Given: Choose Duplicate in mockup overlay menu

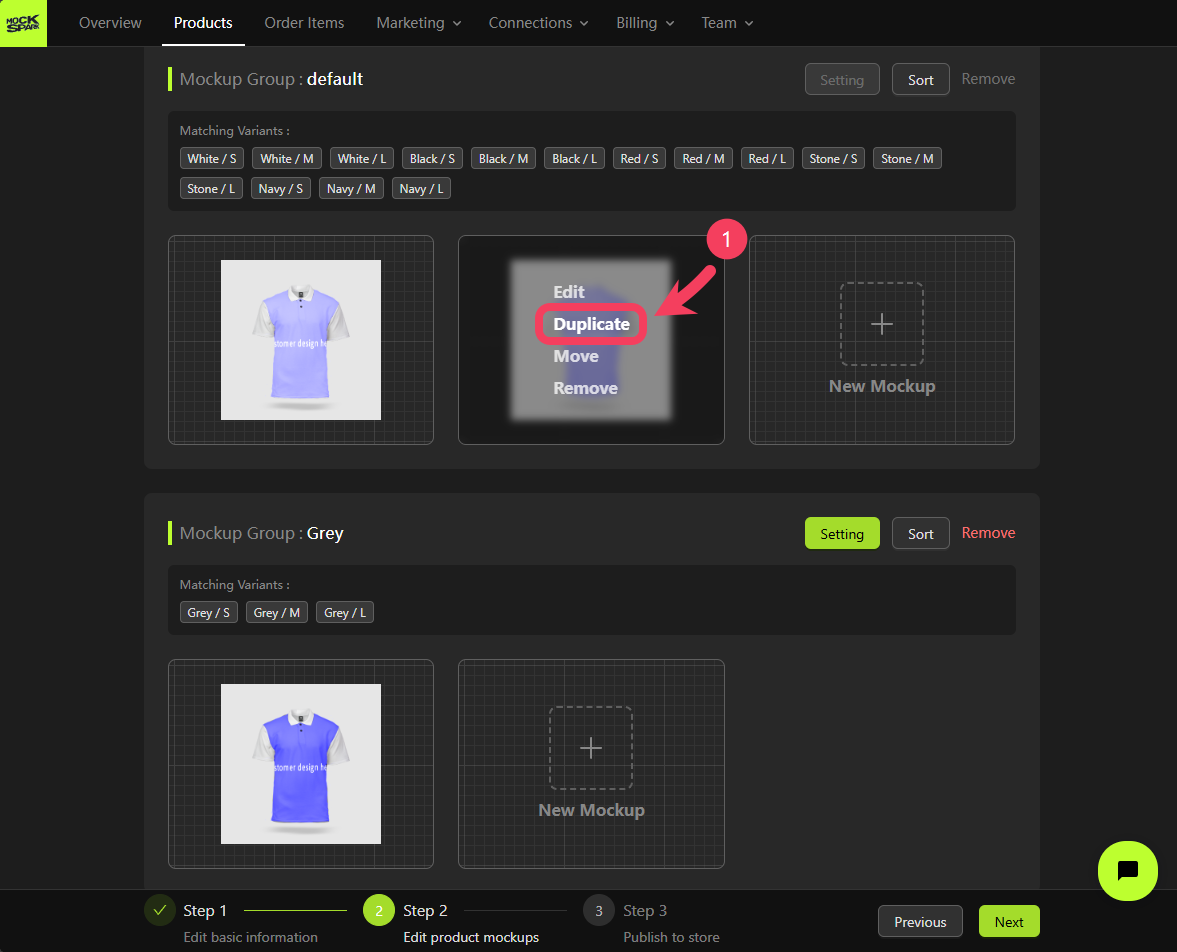Looking at the screenshot, I should [x=592, y=324].
